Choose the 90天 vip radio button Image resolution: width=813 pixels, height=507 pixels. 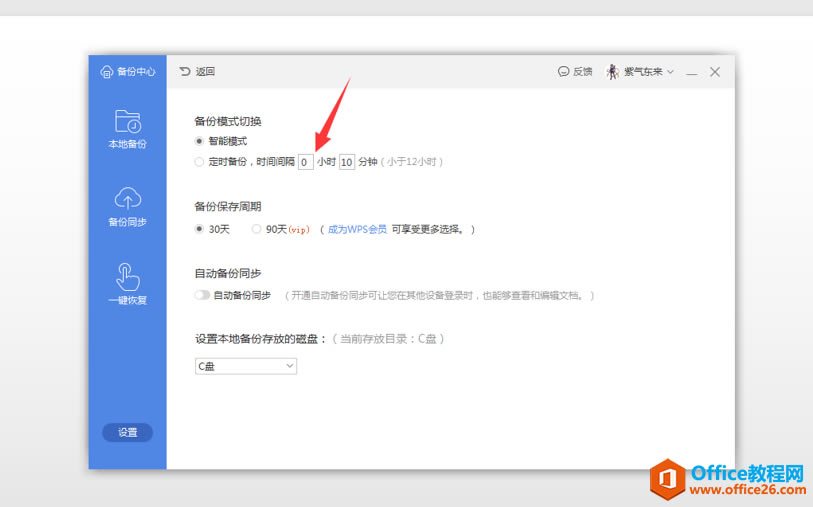point(256,229)
